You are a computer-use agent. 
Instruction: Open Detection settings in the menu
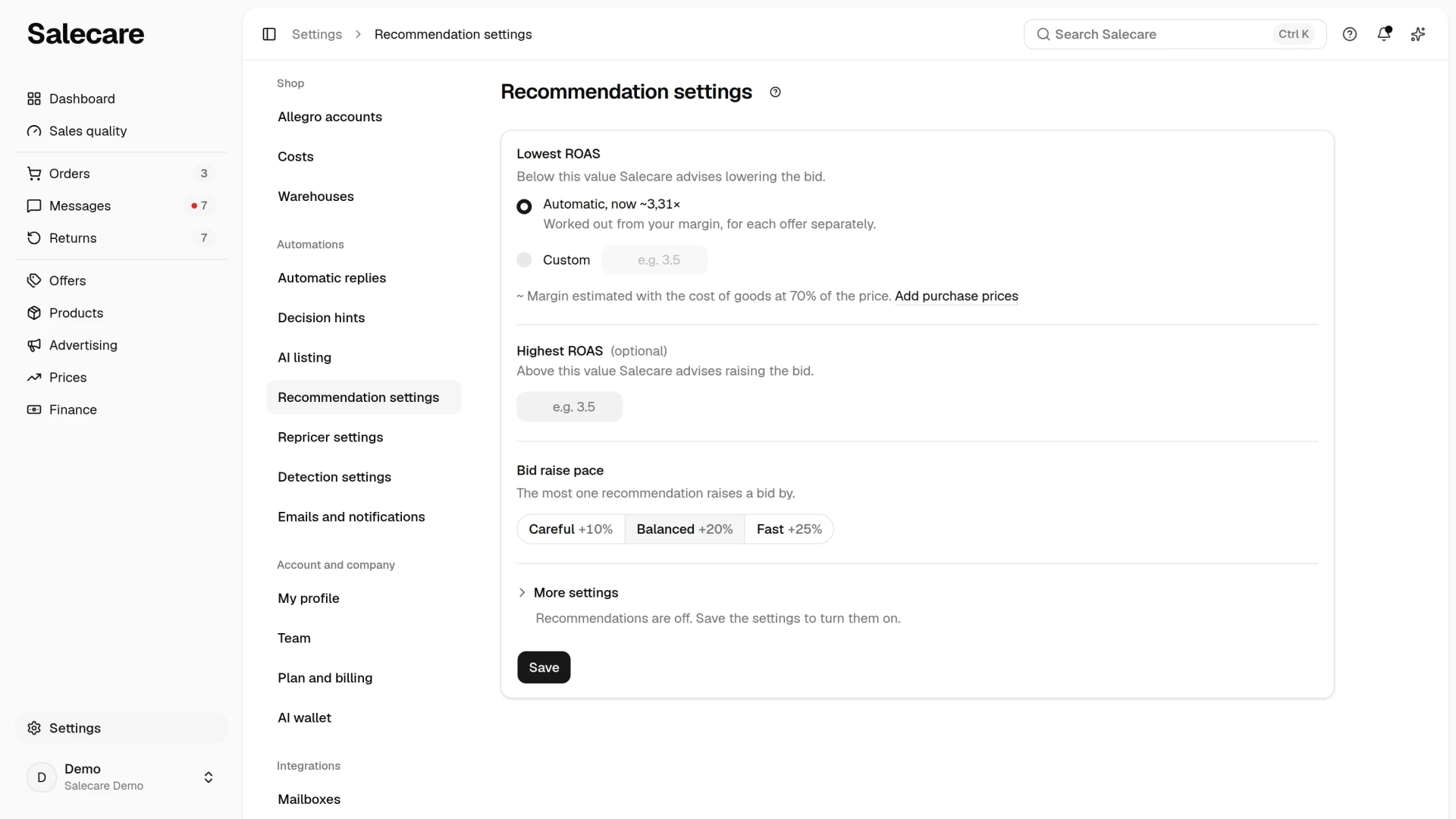364,477
